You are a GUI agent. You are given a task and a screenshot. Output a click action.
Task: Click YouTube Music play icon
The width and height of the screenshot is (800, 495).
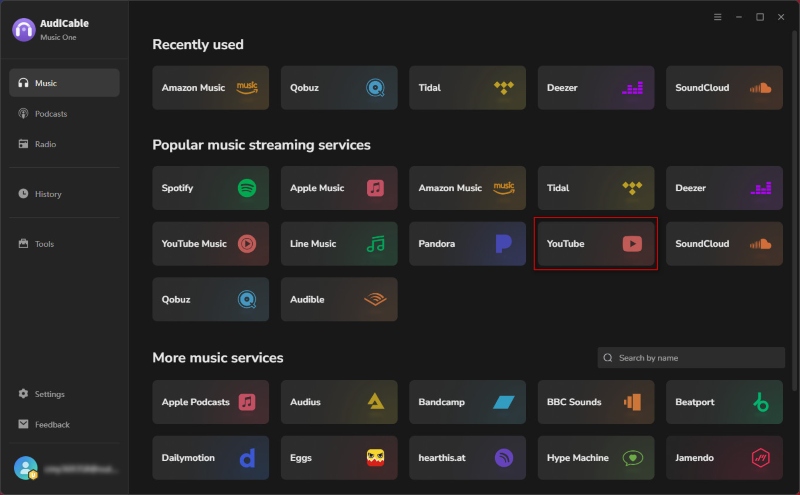tap(247, 243)
